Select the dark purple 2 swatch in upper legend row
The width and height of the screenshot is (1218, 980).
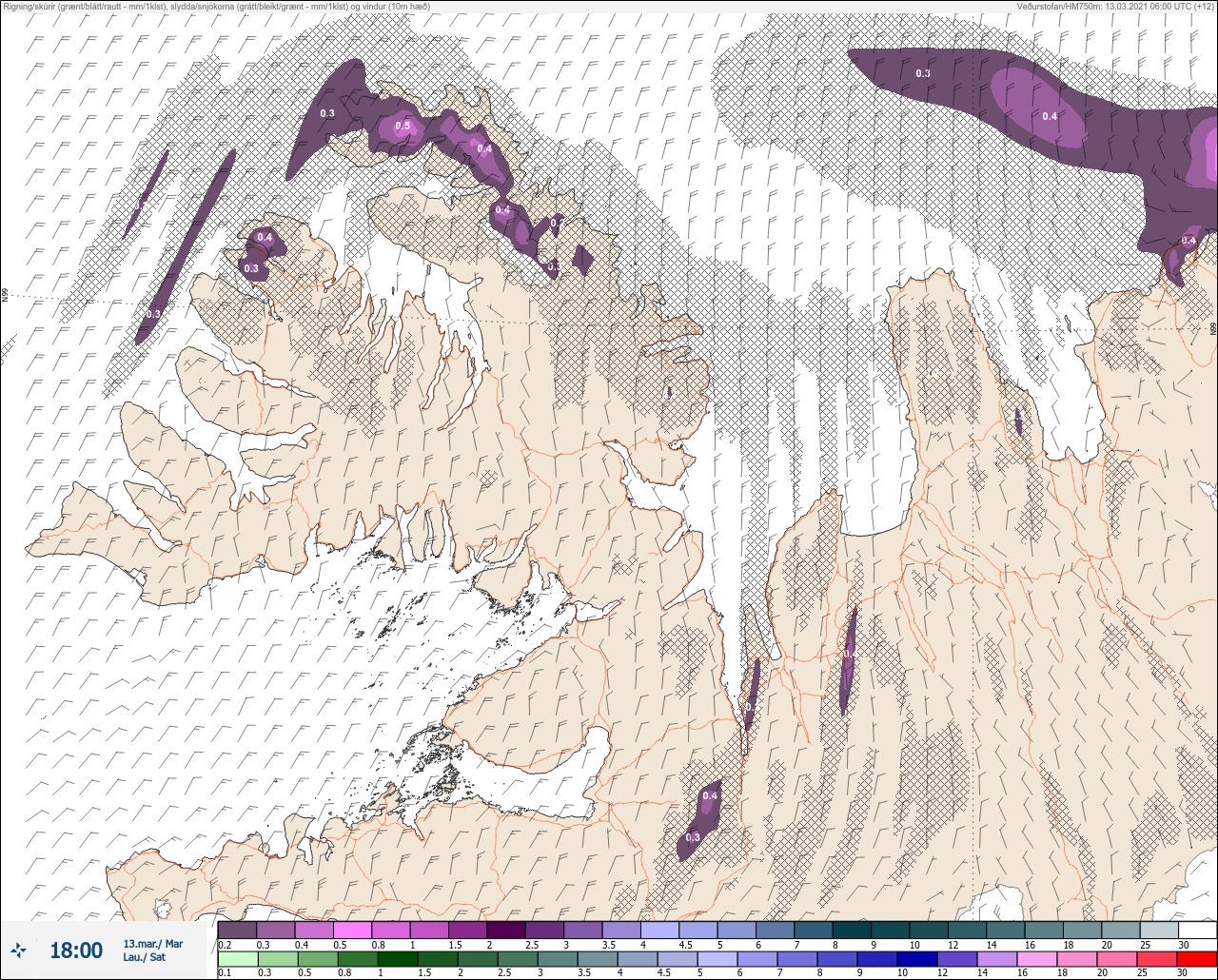[x=505, y=930]
